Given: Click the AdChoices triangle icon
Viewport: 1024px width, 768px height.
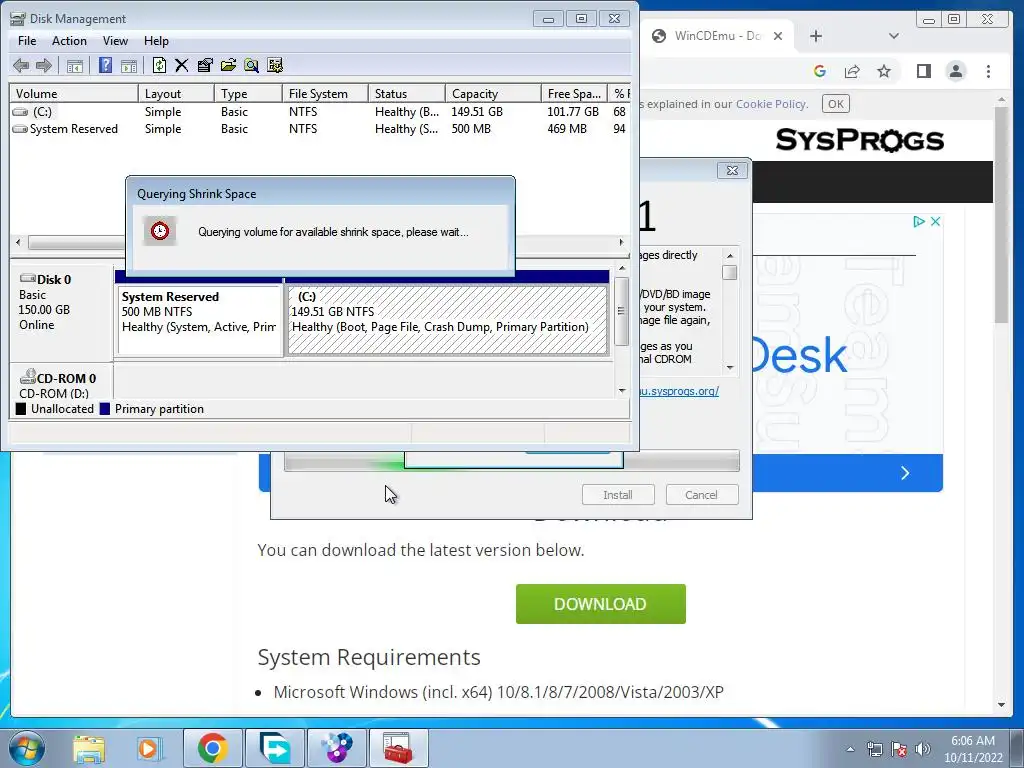Looking at the screenshot, I should tap(919, 221).
